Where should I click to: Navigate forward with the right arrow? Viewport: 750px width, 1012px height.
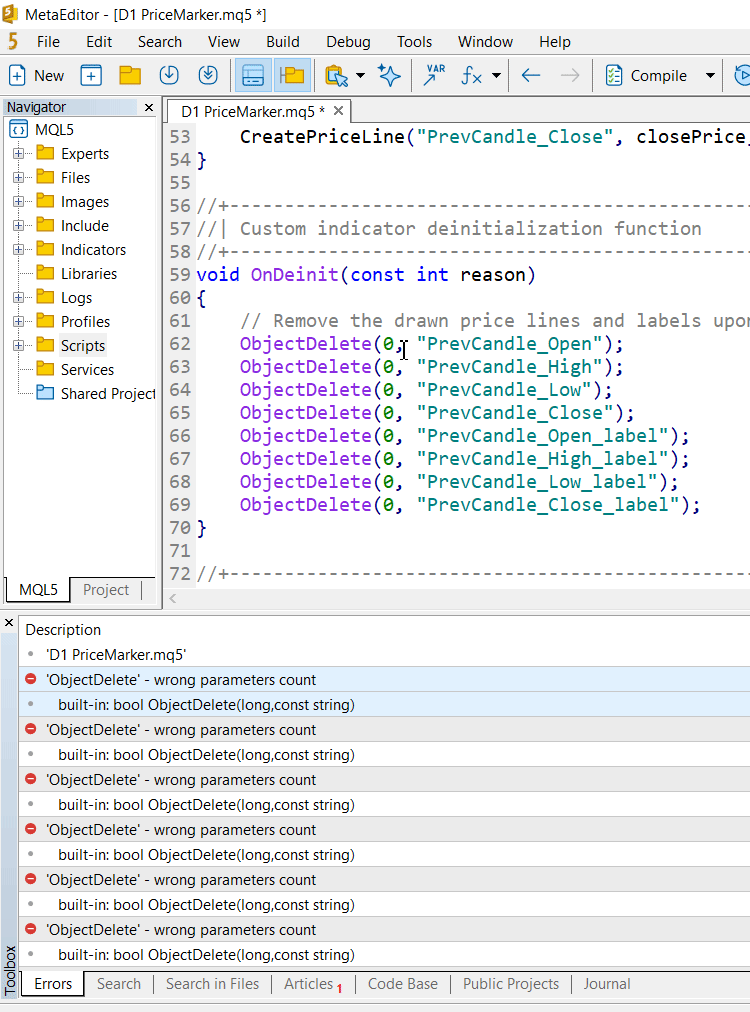pyautogui.click(x=570, y=76)
